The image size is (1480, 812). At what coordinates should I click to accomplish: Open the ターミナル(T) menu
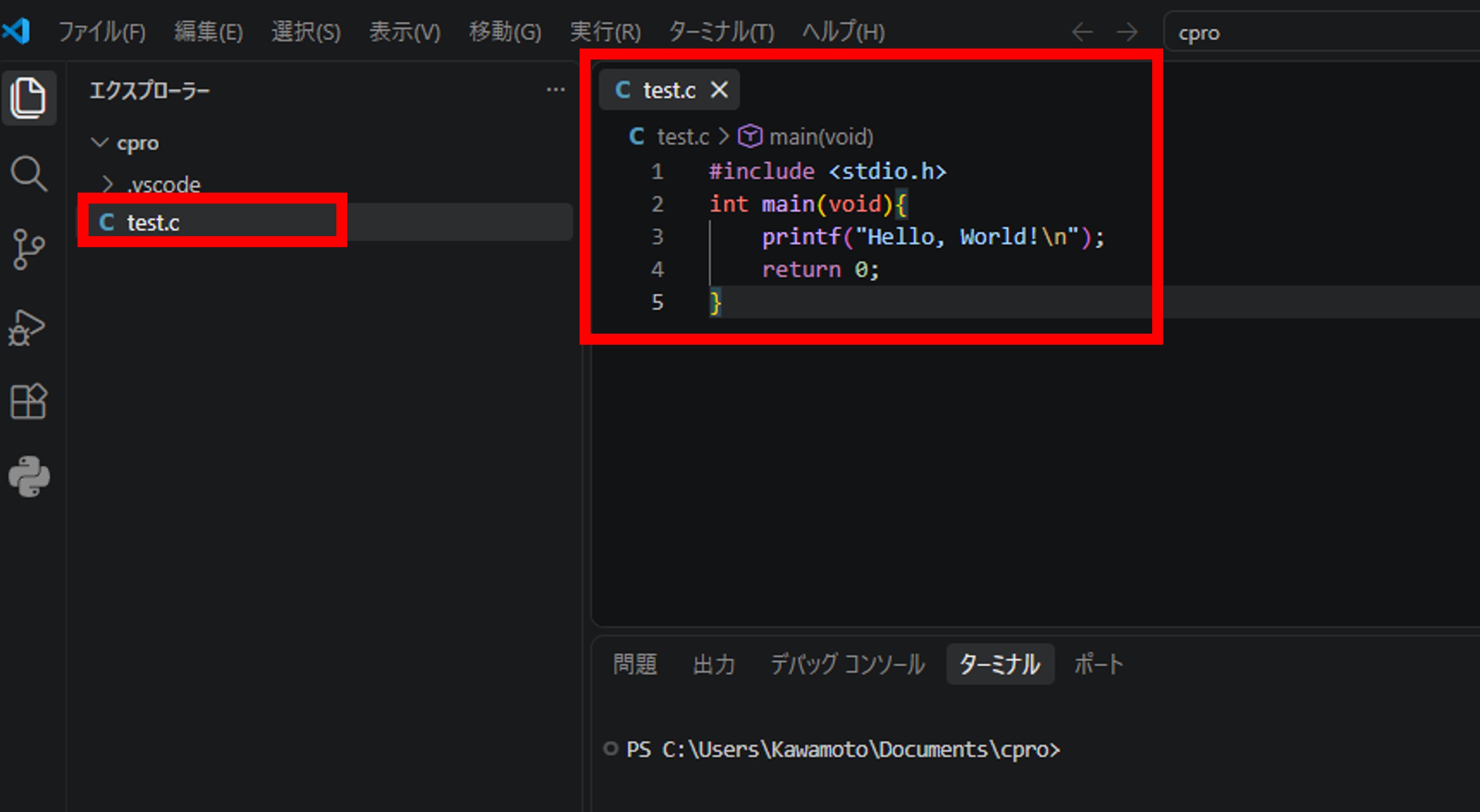click(722, 32)
